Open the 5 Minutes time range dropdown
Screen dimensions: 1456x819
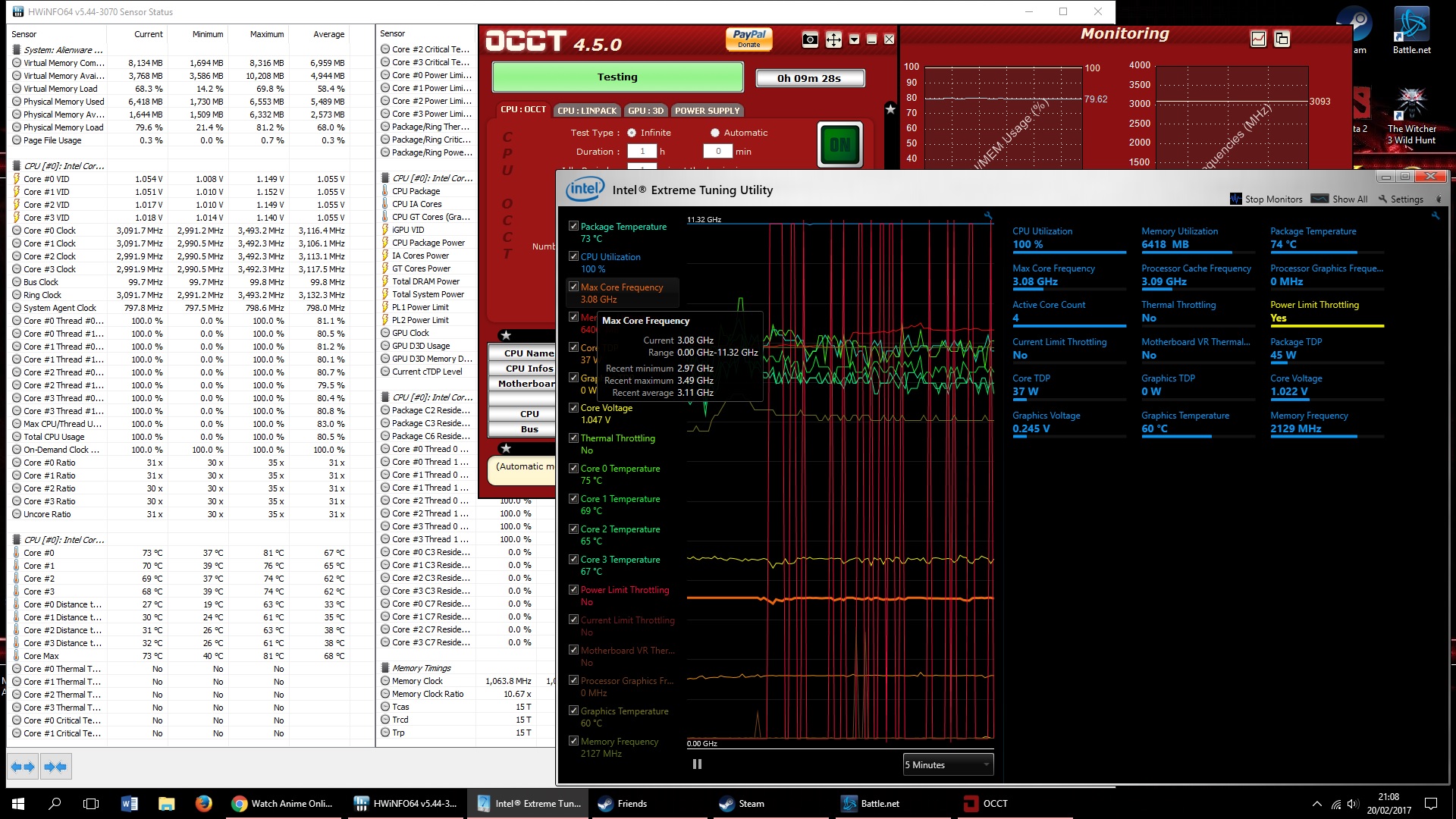[948, 764]
